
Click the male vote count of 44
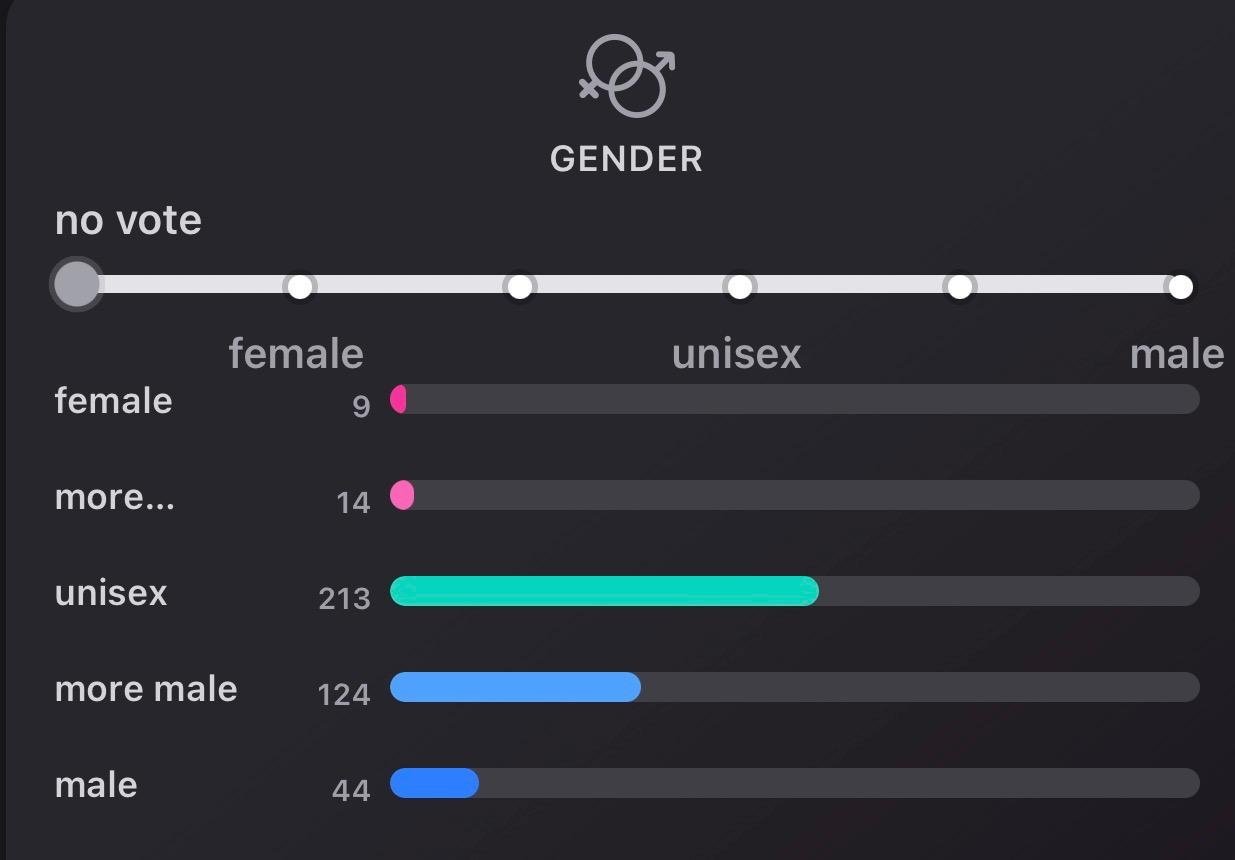tap(351, 790)
